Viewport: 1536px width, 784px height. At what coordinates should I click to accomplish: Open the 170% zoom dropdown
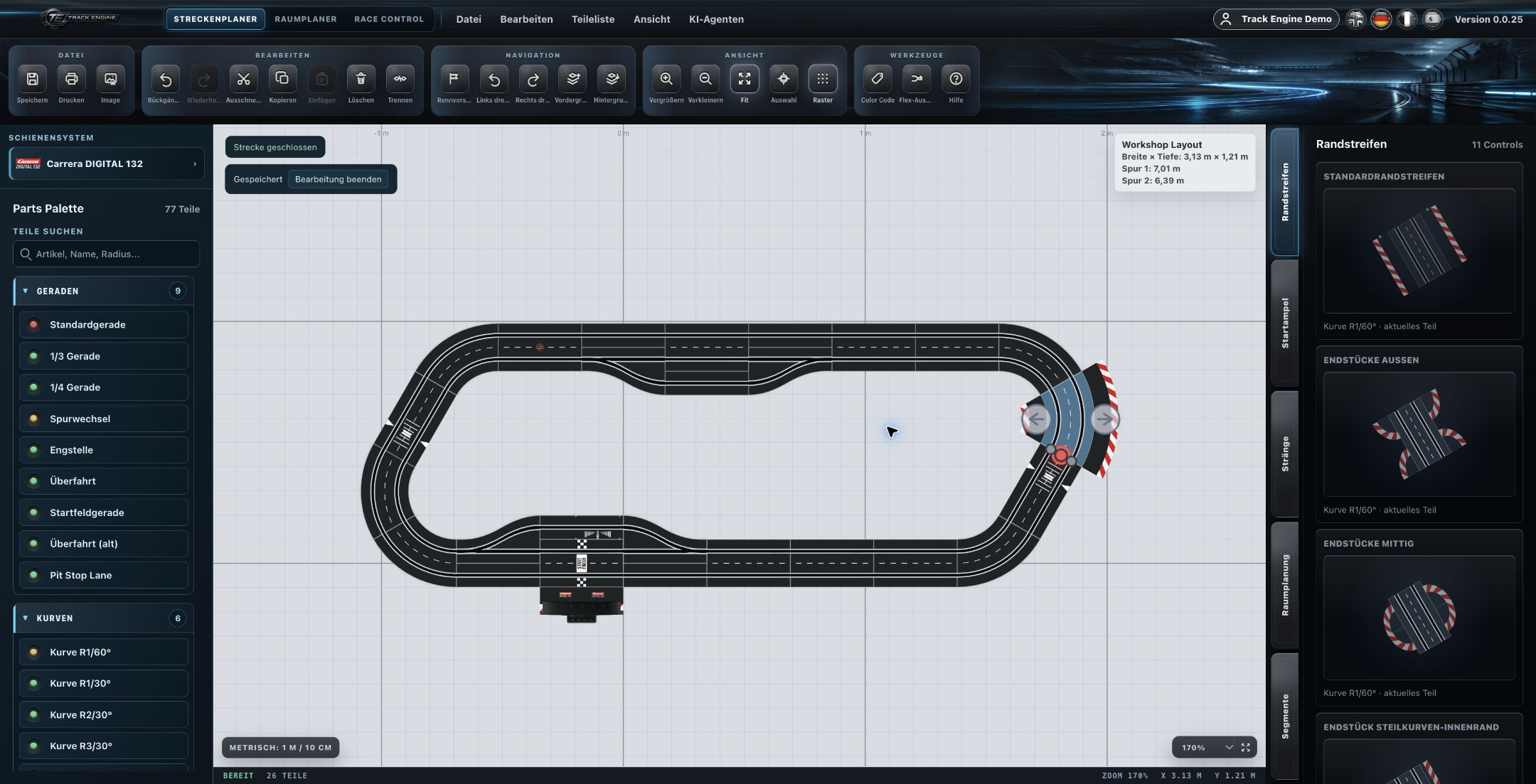tap(1207, 747)
